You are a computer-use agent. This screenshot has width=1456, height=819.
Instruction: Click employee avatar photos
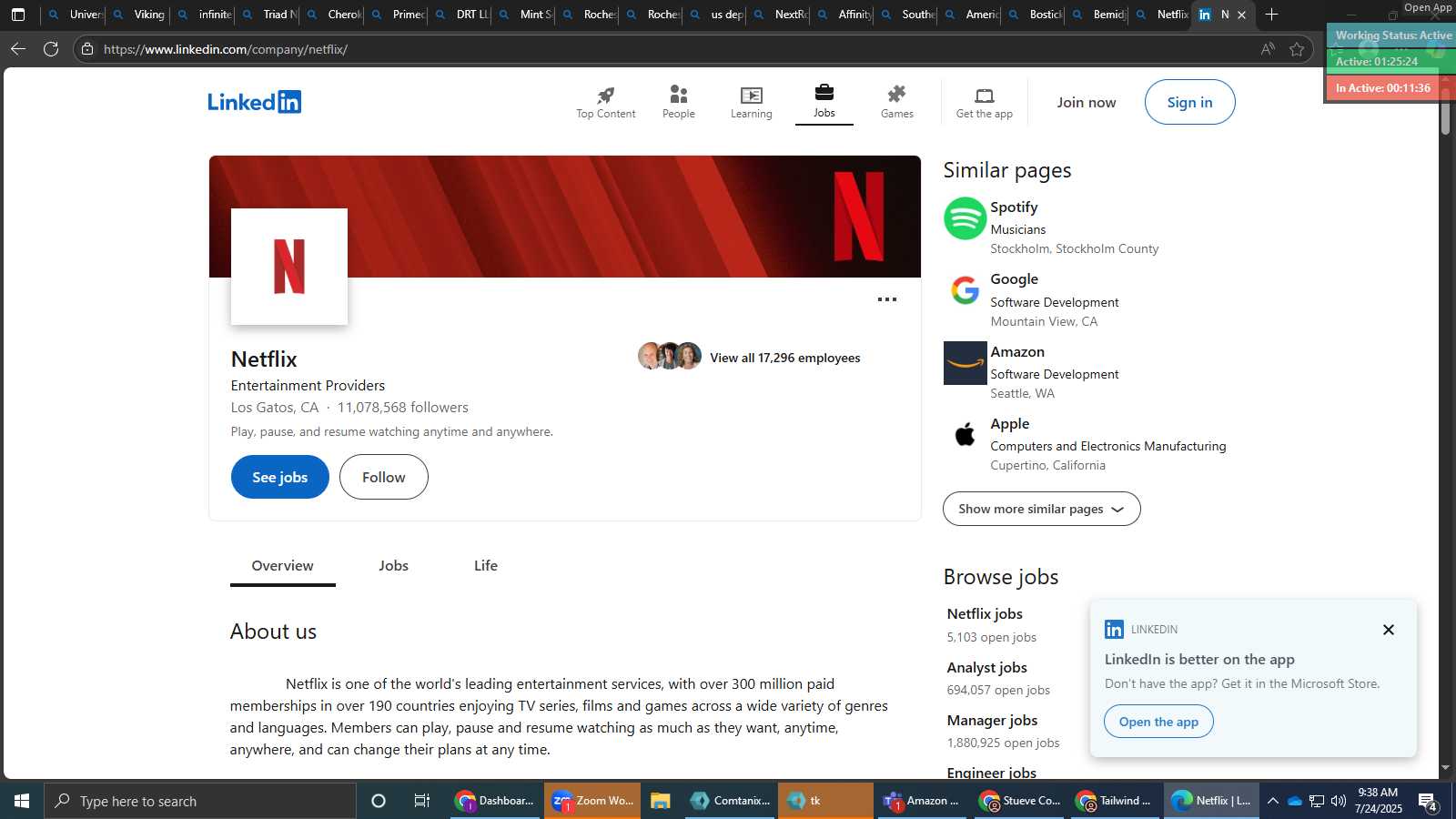pyautogui.click(x=670, y=356)
